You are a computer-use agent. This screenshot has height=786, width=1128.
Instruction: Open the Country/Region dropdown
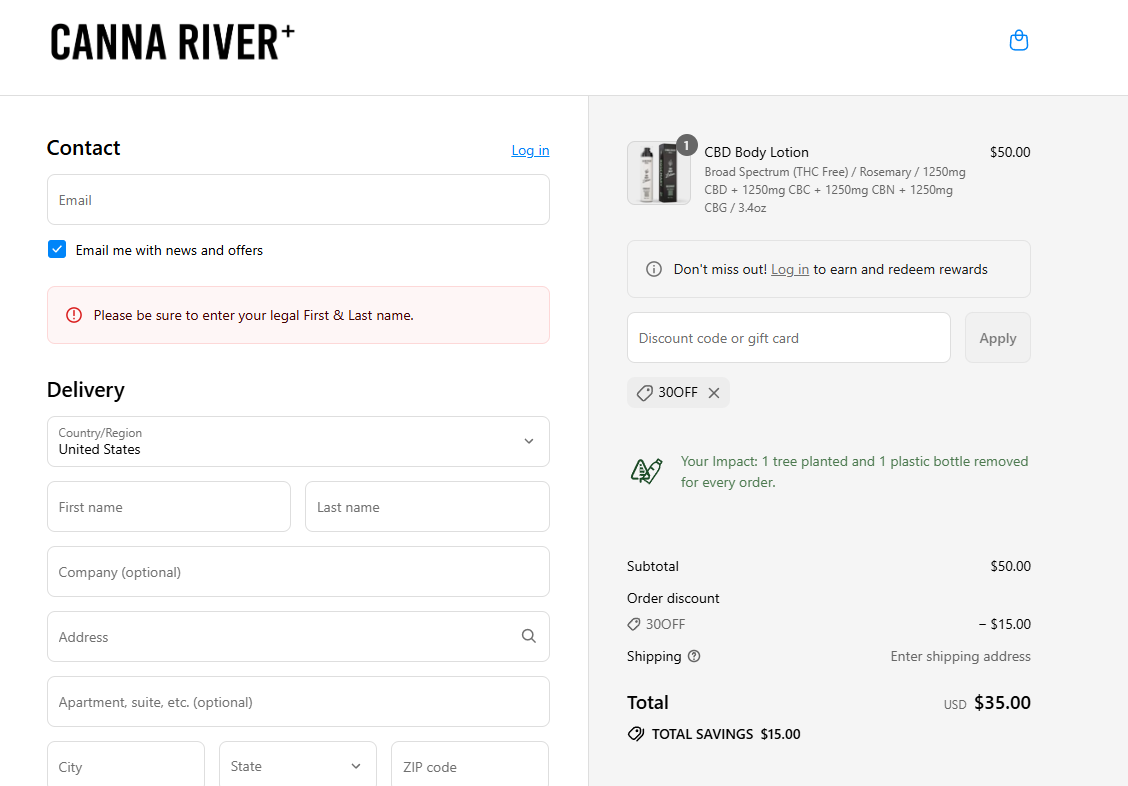click(299, 442)
